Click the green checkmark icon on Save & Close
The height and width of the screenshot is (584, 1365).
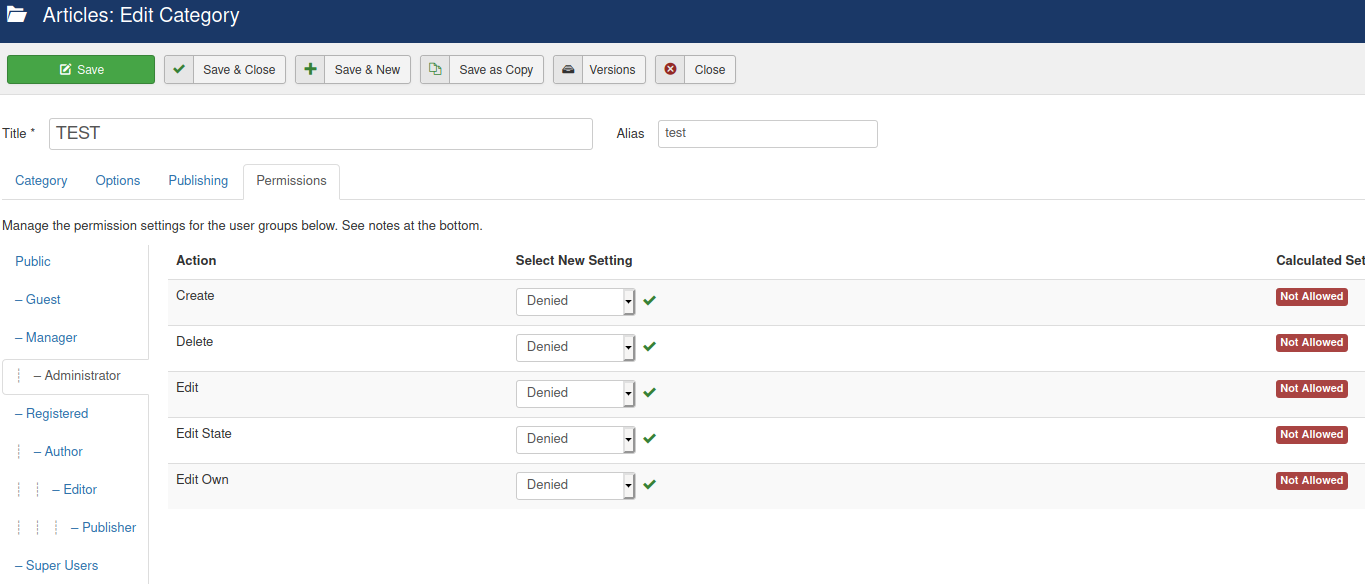[179, 69]
